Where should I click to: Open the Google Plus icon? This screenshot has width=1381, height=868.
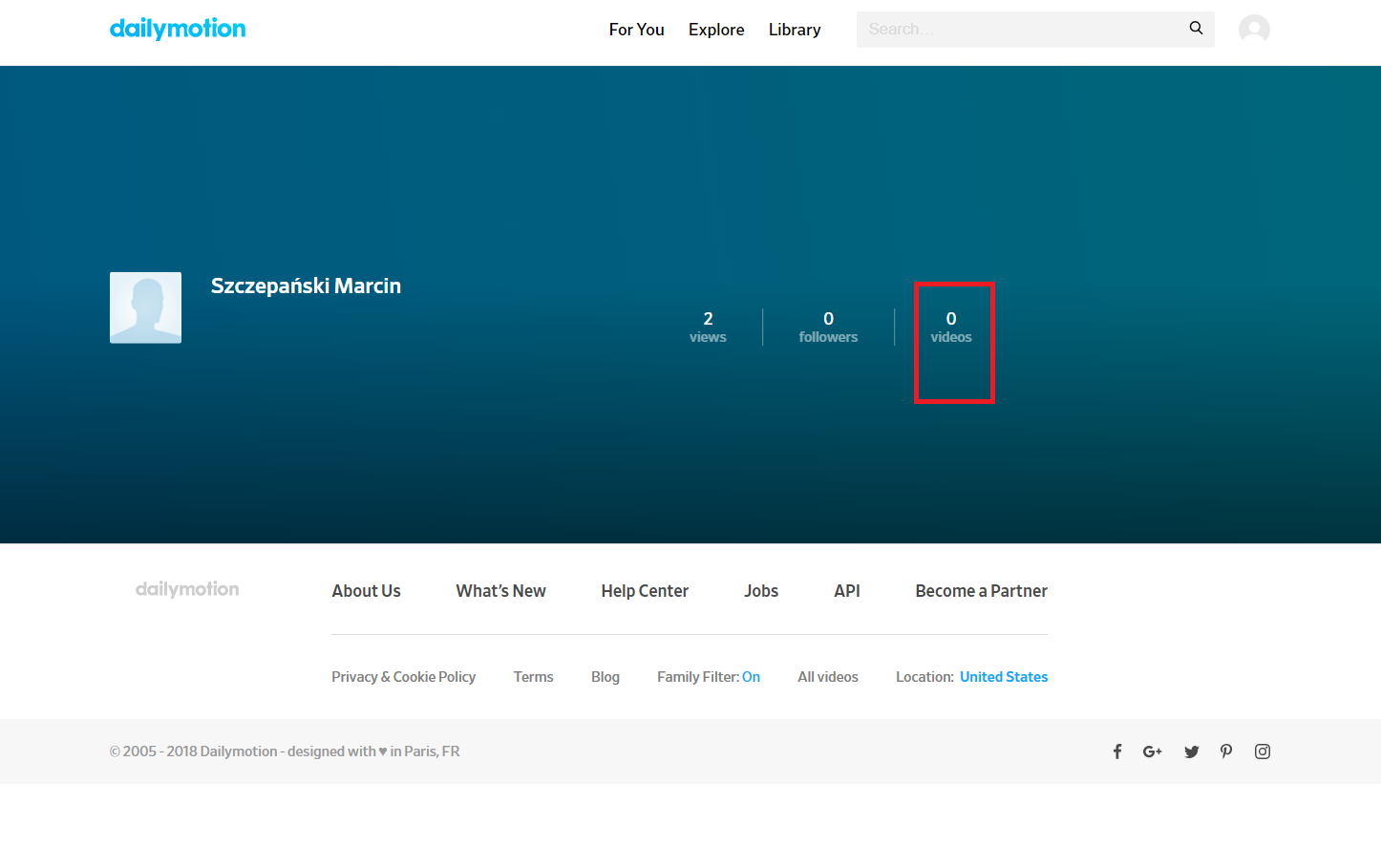pos(1153,752)
